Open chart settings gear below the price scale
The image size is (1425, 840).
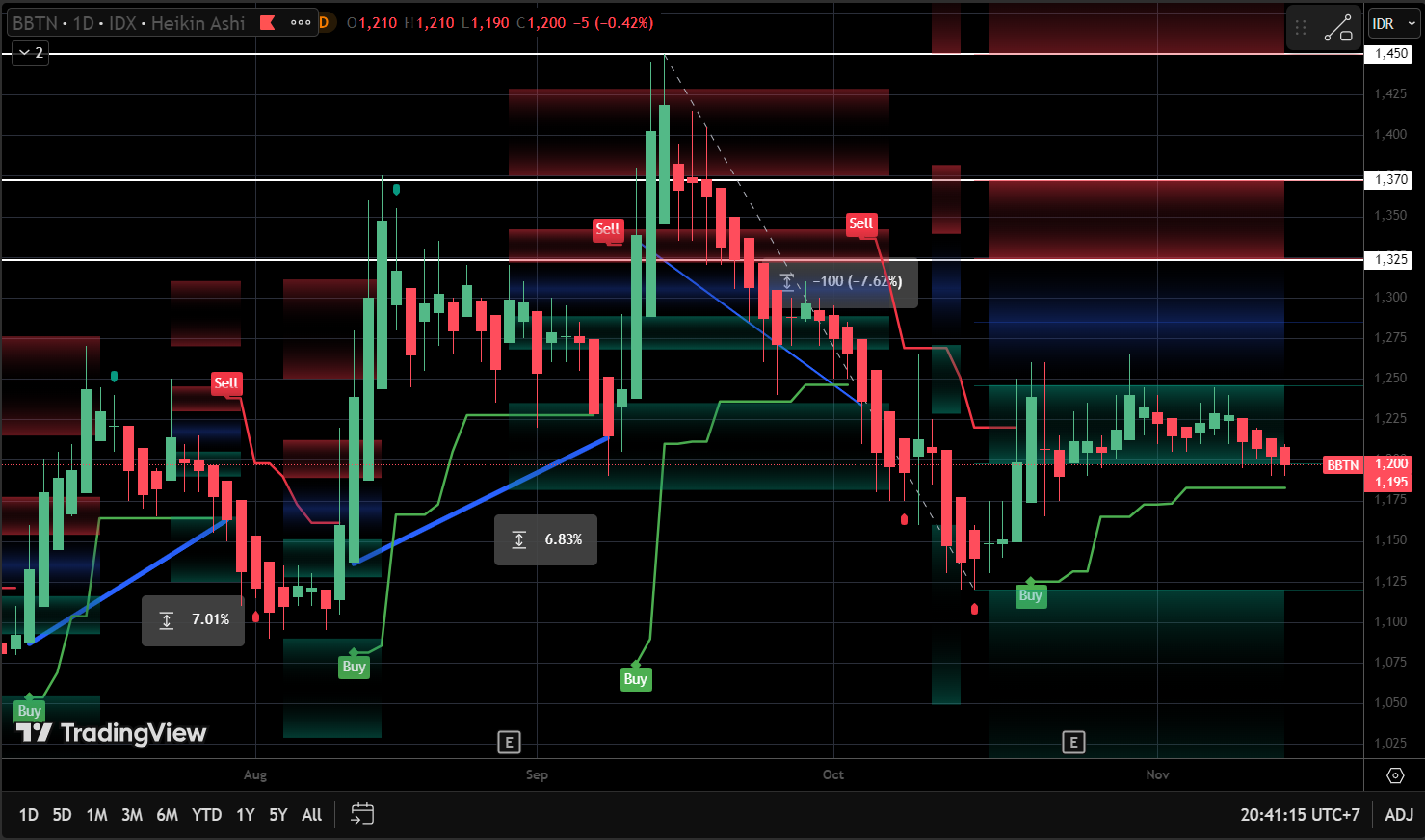[1395, 775]
